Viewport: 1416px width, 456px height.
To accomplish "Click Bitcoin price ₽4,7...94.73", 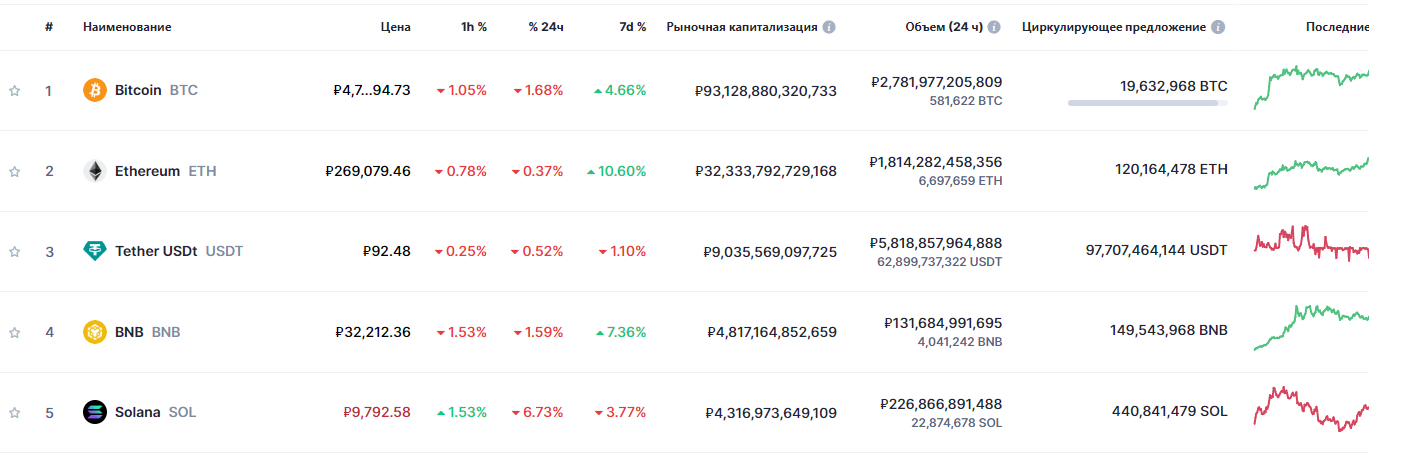I will 372,90.
